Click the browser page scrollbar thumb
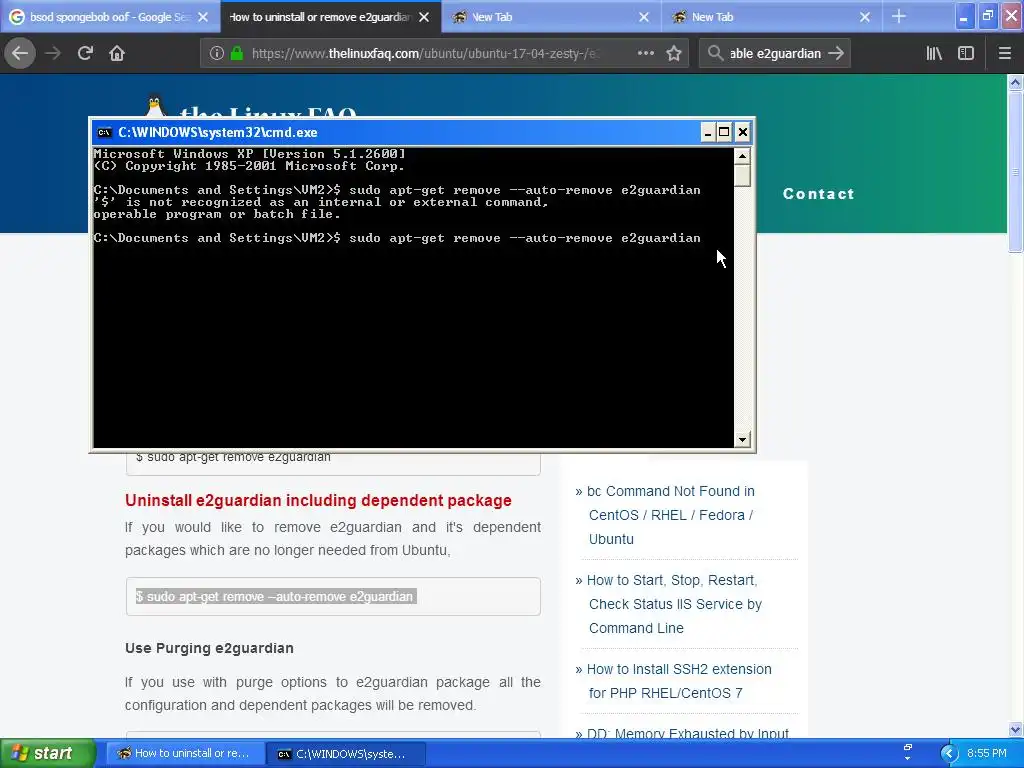 [x=1015, y=172]
